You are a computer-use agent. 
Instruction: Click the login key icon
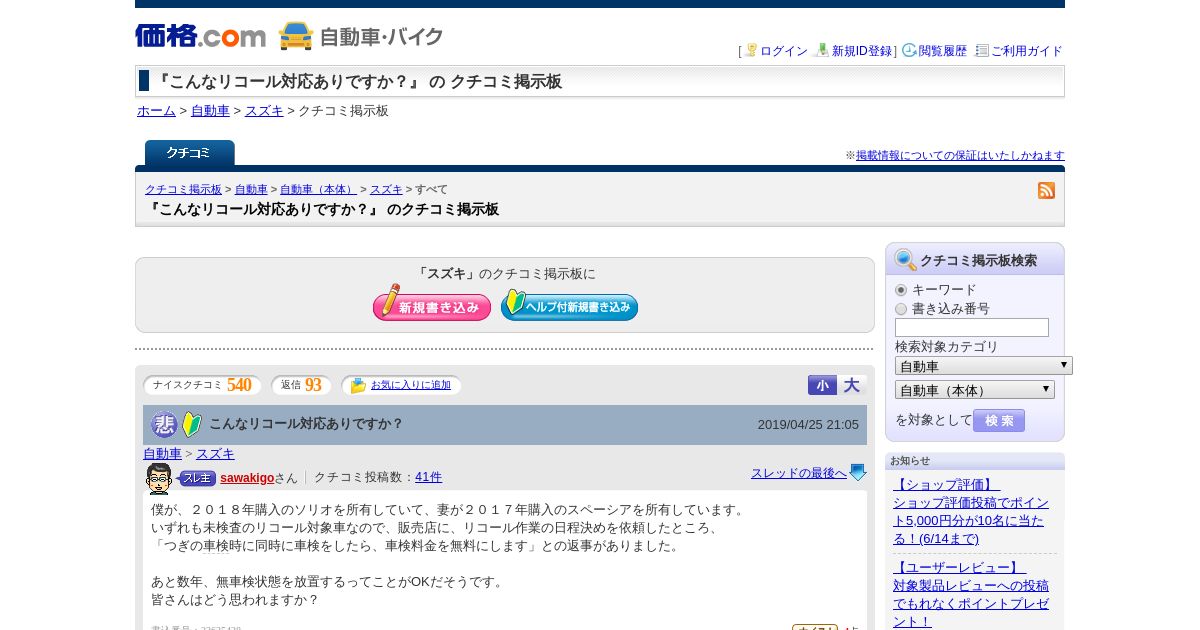pos(751,50)
